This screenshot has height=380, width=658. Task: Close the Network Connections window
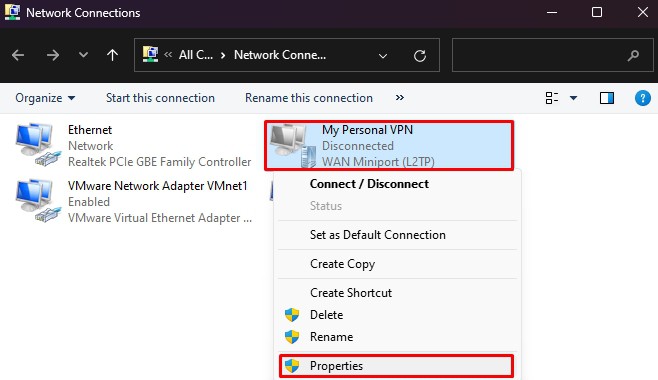click(642, 13)
